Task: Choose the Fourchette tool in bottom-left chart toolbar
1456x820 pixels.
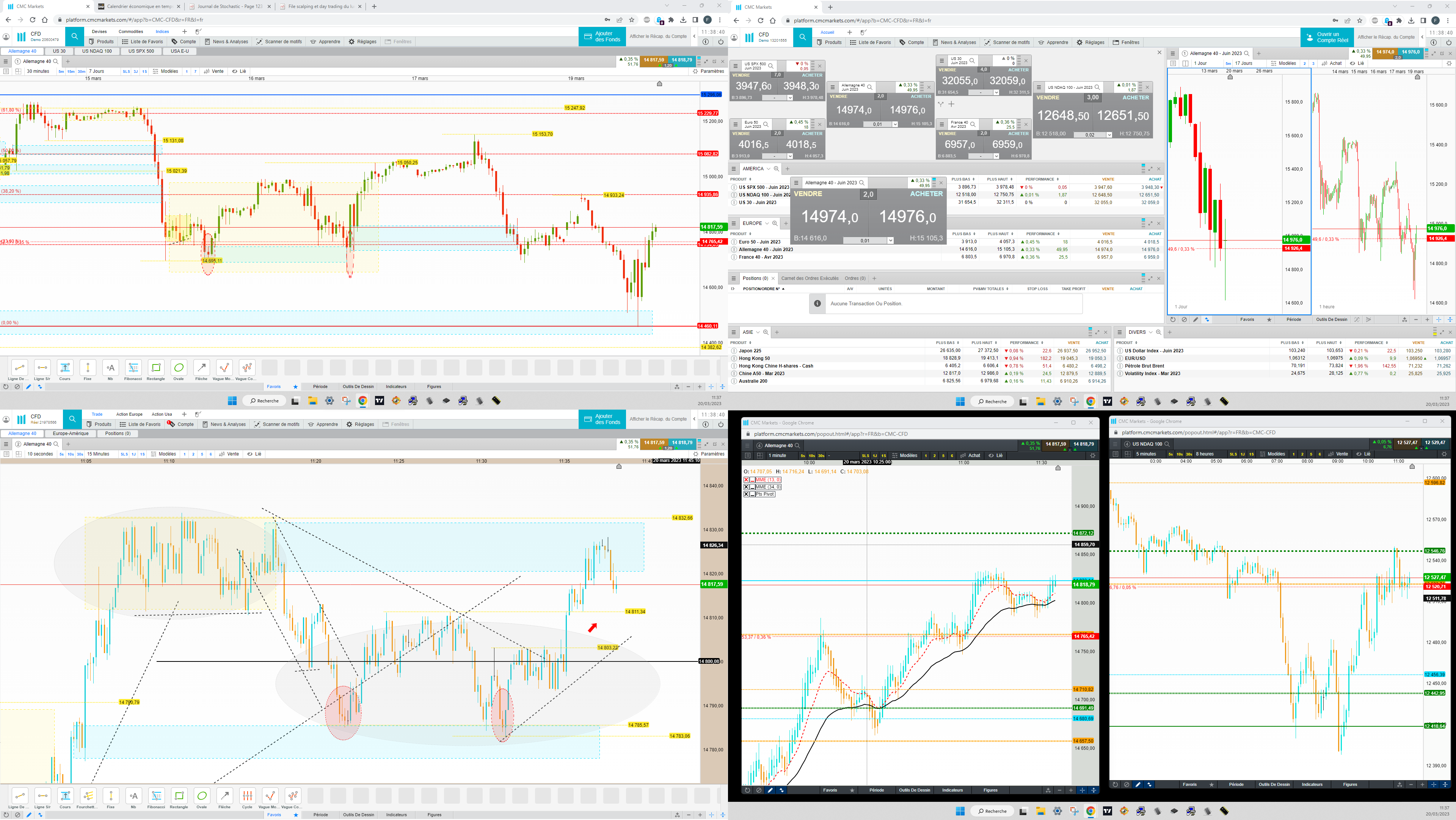Action: 88,796
